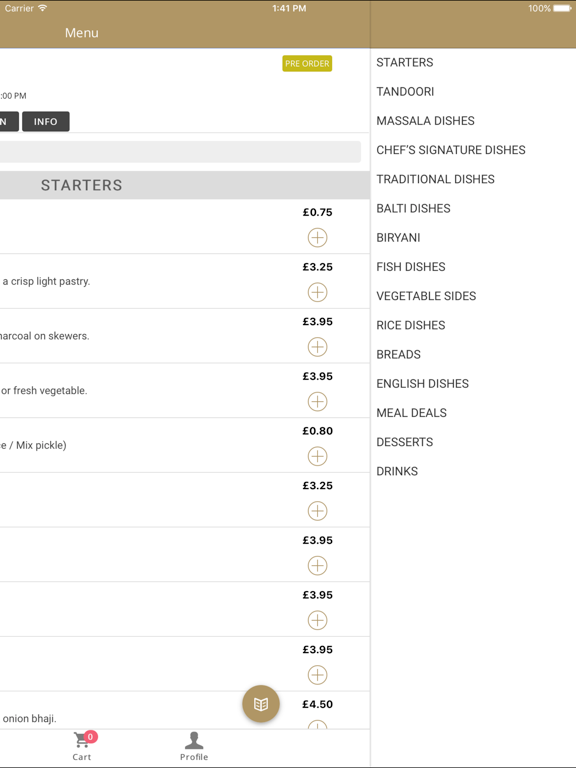Open the Cart tab
The width and height of the screenshot is (576, 768).
point(82,747)
